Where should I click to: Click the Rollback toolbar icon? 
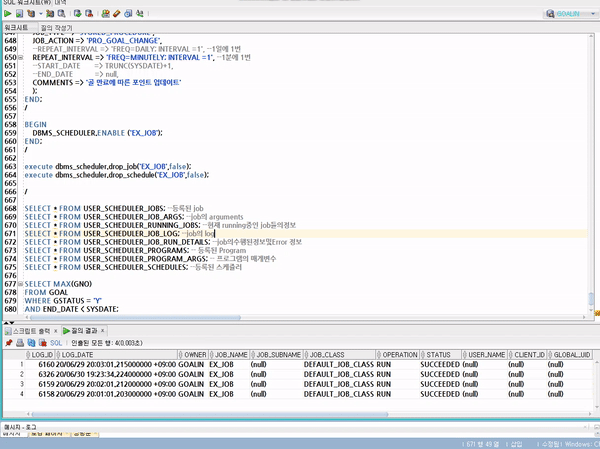[x=89, y=14]
